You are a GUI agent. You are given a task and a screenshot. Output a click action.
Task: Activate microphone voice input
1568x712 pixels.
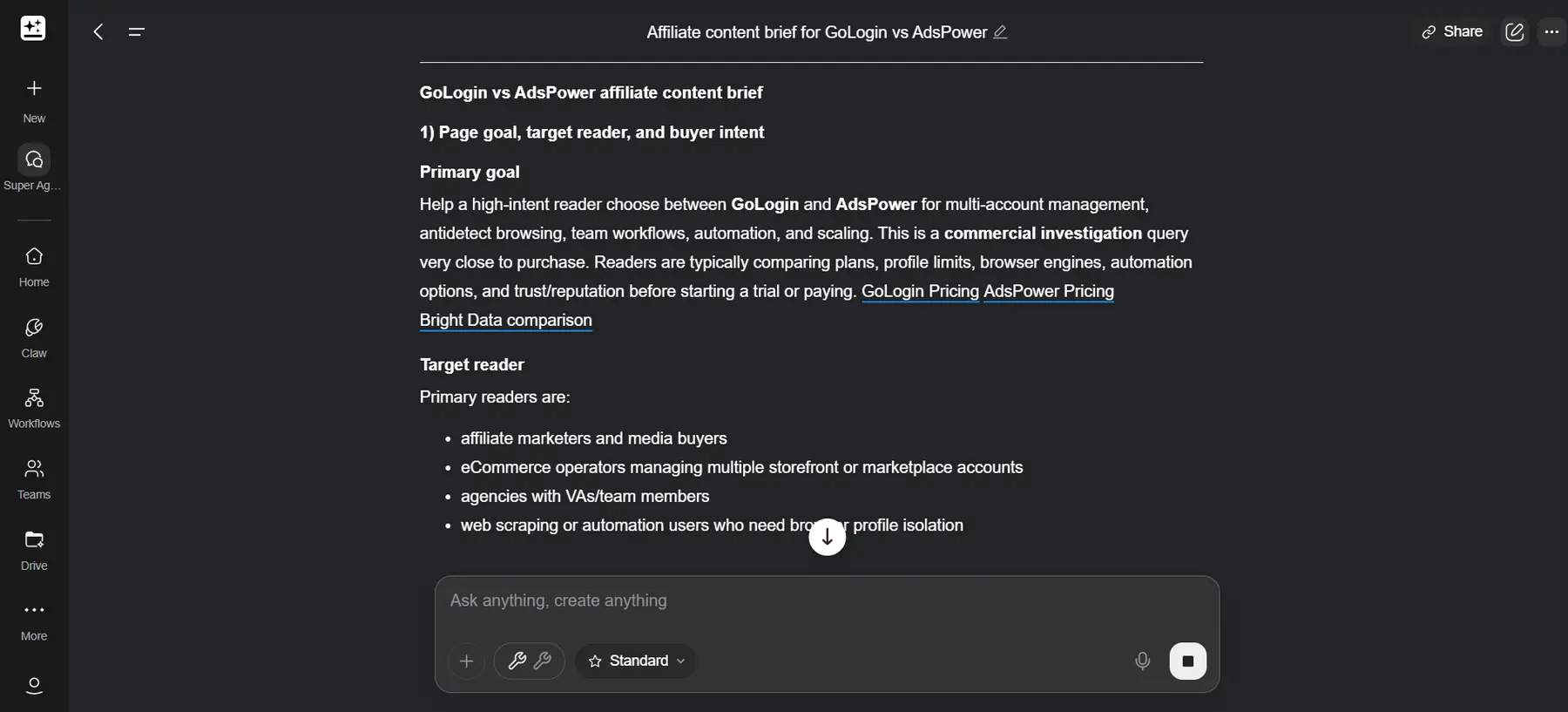click(1142, 661)
